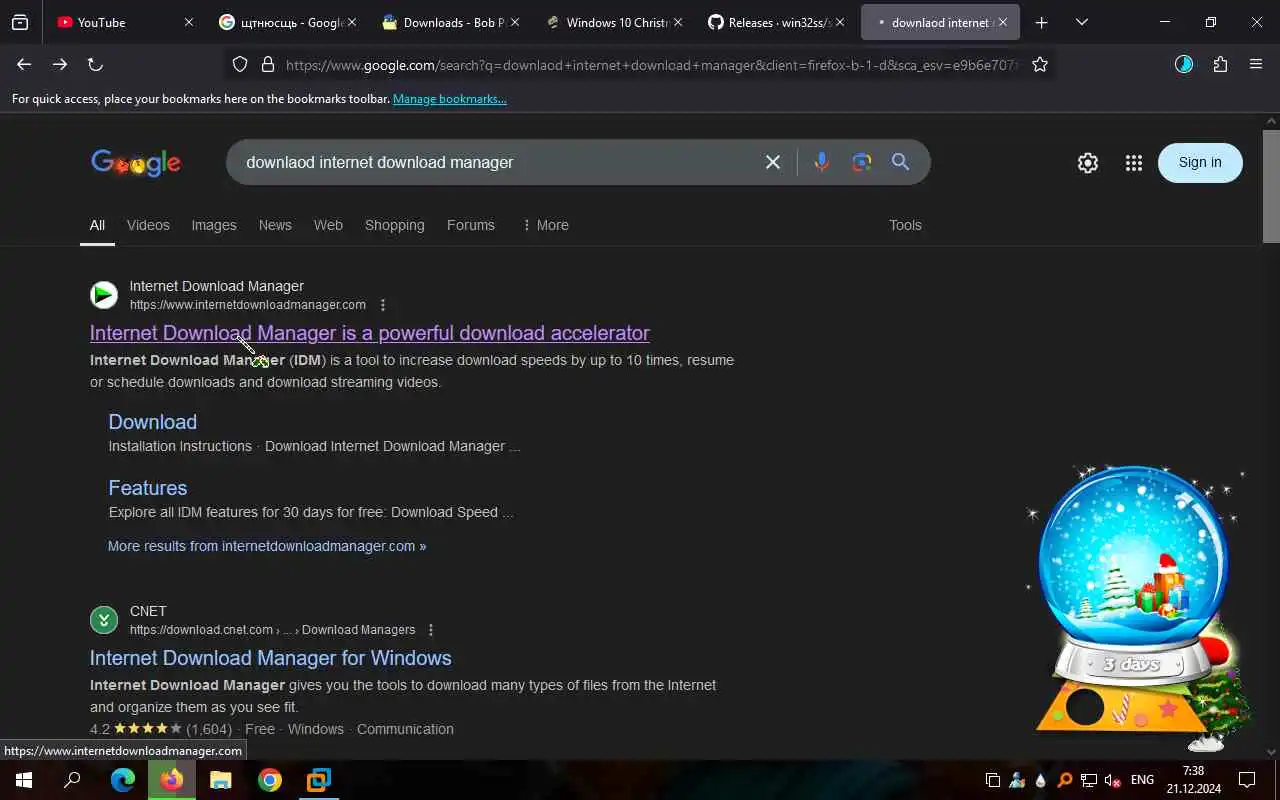The image size is (1280, 800).
Task: Click Internet Download Manager site favicon
Action: click(104, 295)
